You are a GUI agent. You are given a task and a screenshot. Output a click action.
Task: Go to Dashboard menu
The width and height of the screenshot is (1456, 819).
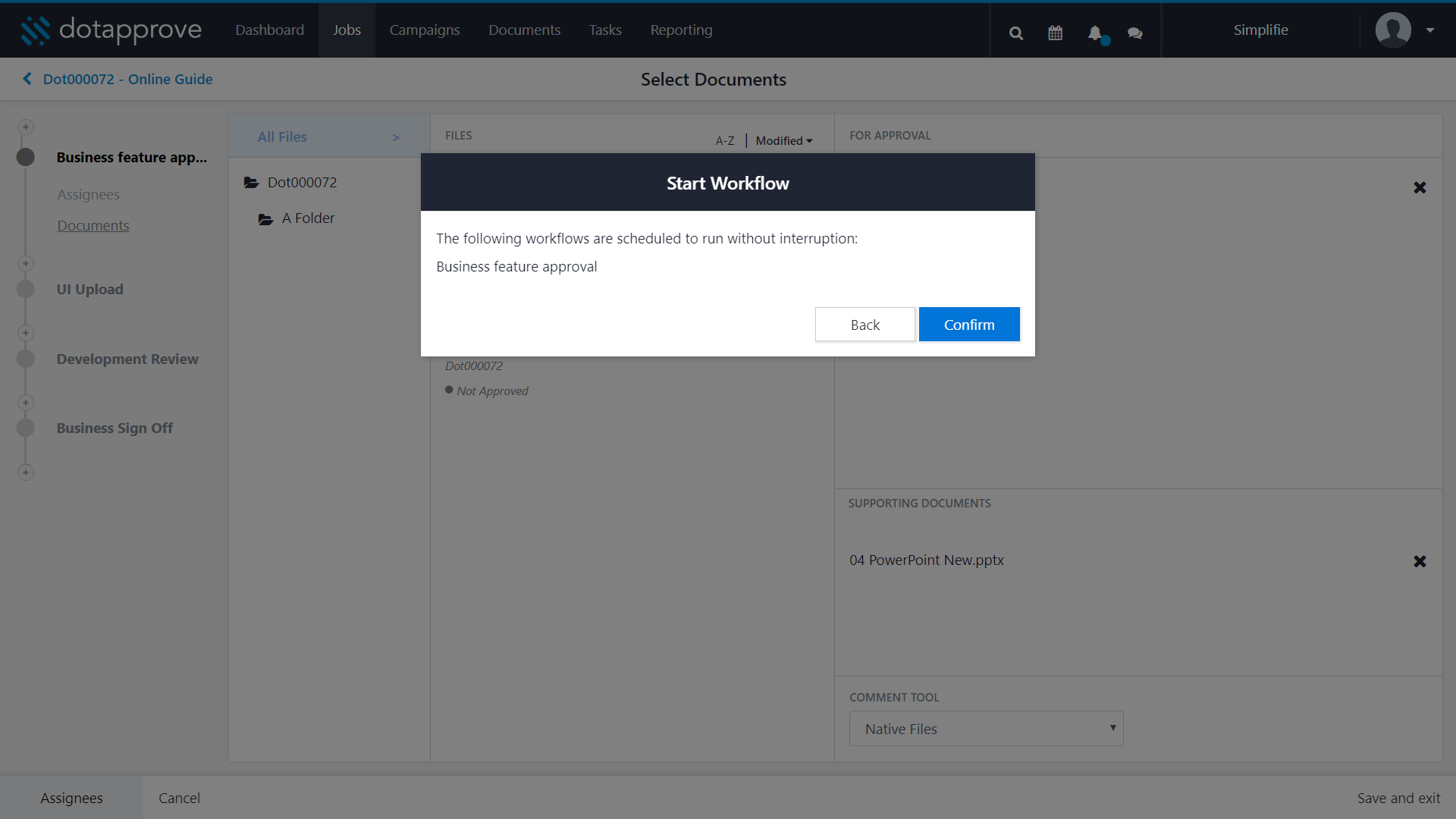269,30
